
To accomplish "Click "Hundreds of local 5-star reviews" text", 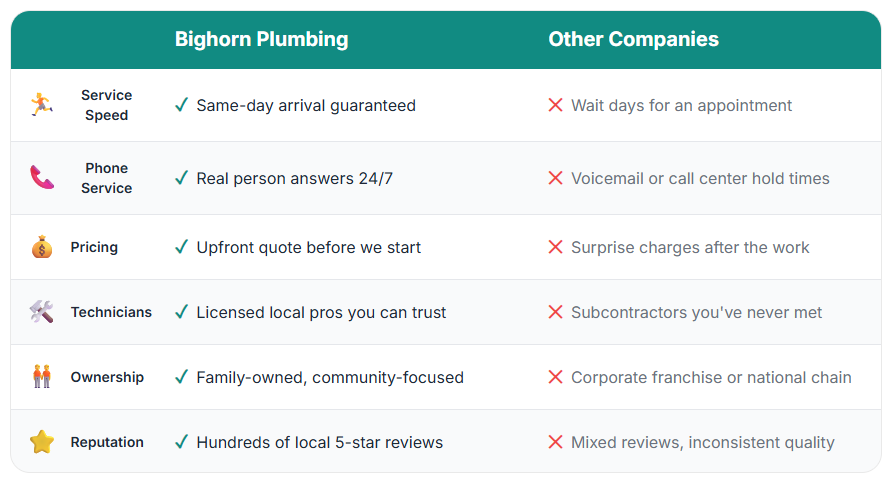I will (x=319, y=442).
